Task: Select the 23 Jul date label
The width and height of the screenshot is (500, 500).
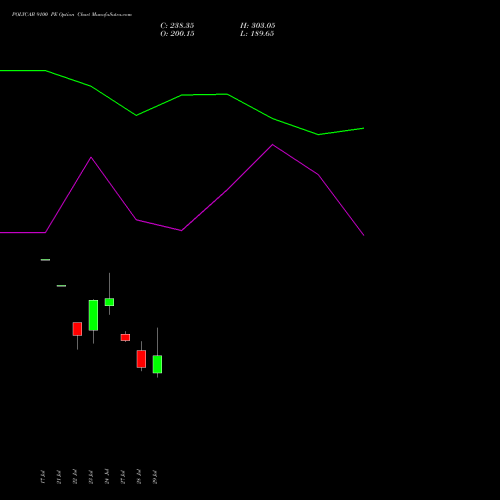Action: 90,477
